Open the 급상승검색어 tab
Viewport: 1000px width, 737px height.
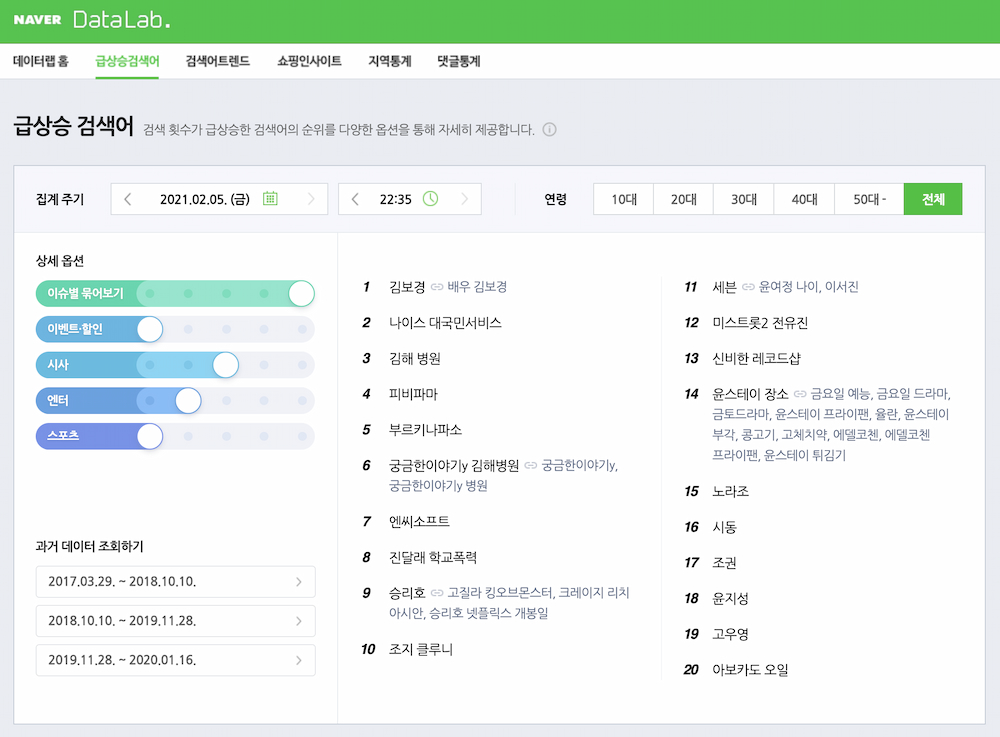pos(127,61)
